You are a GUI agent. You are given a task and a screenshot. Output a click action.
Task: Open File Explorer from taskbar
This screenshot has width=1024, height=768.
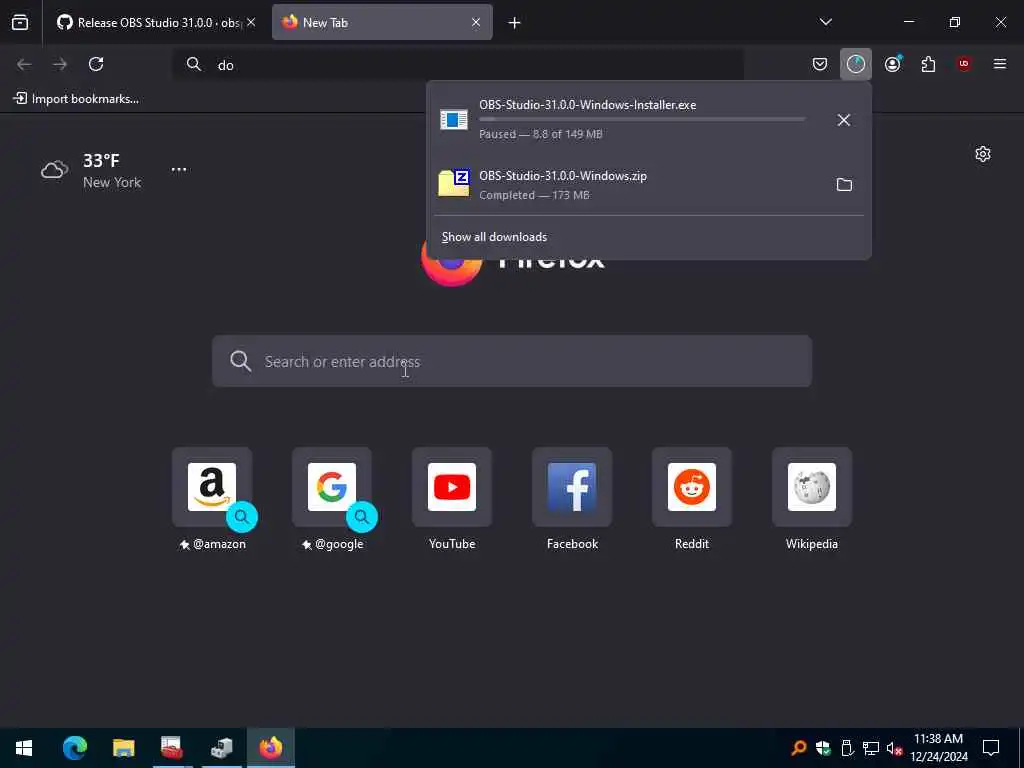pyautogui.click(x=123, y=748)
